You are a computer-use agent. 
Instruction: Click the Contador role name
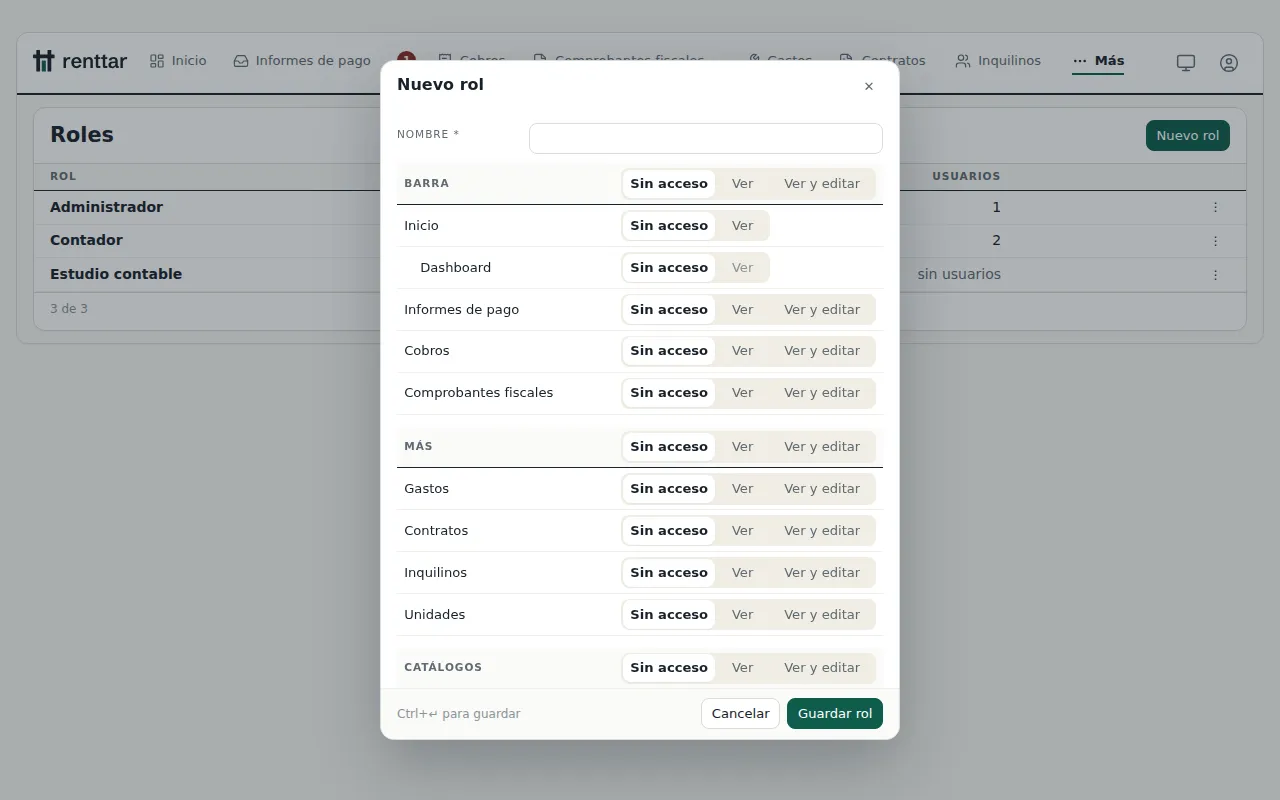pyautogui.click(x=86, y=240)
